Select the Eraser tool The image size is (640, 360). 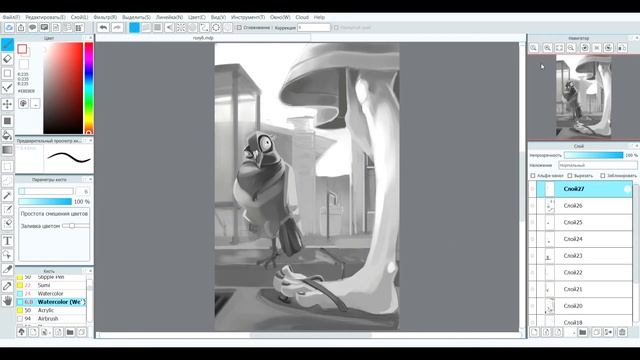click(7, 59)
